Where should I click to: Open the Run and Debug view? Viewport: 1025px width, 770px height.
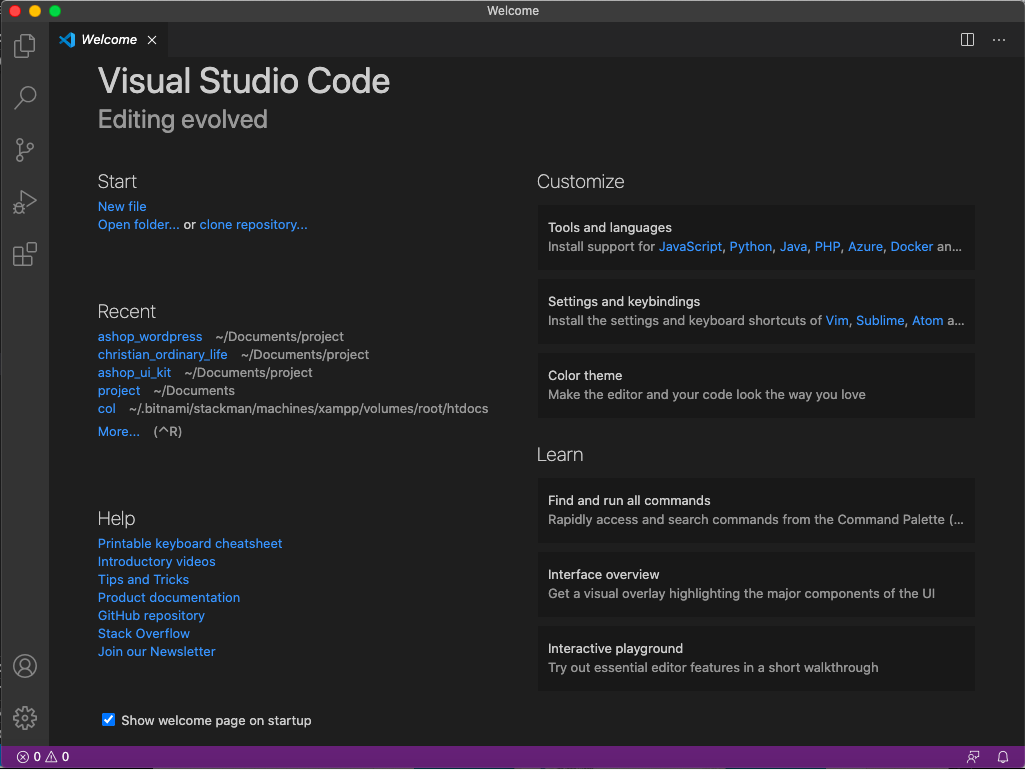(x=25, y=202)
